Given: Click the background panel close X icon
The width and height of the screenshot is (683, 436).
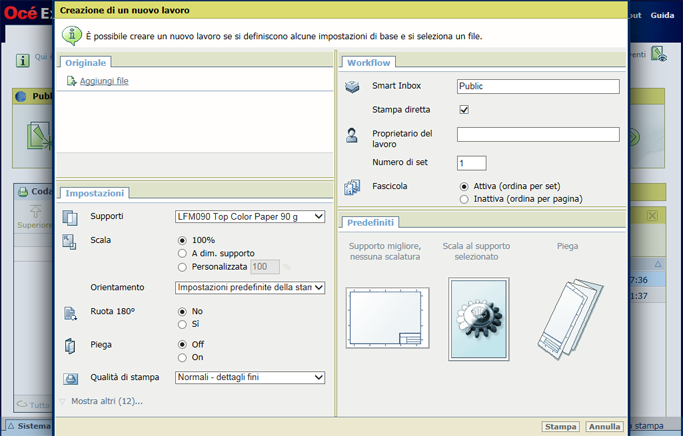Looking at the screenshot, I should (x=652, y=216).
